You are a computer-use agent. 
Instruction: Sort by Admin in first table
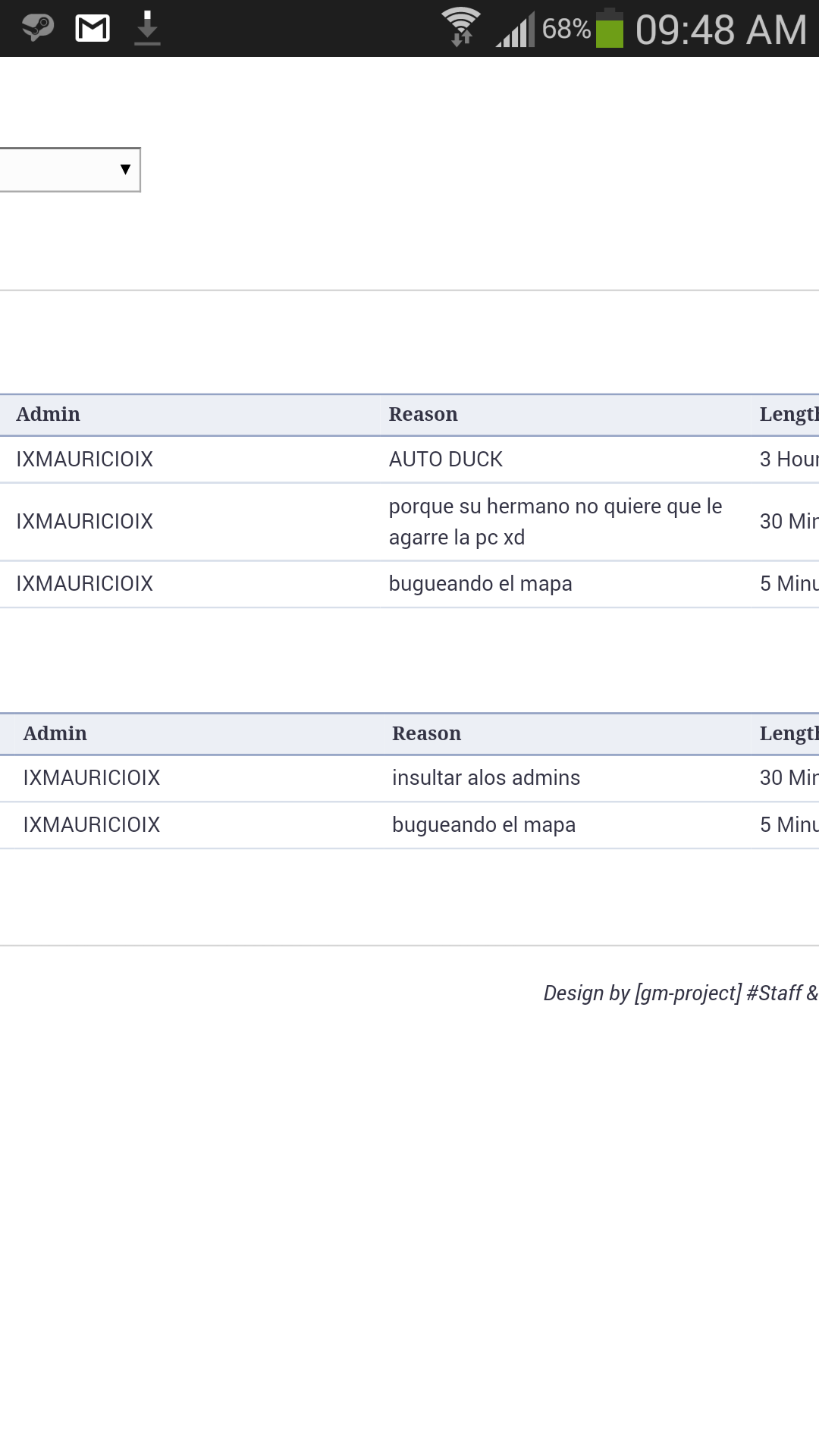point(48,414)
